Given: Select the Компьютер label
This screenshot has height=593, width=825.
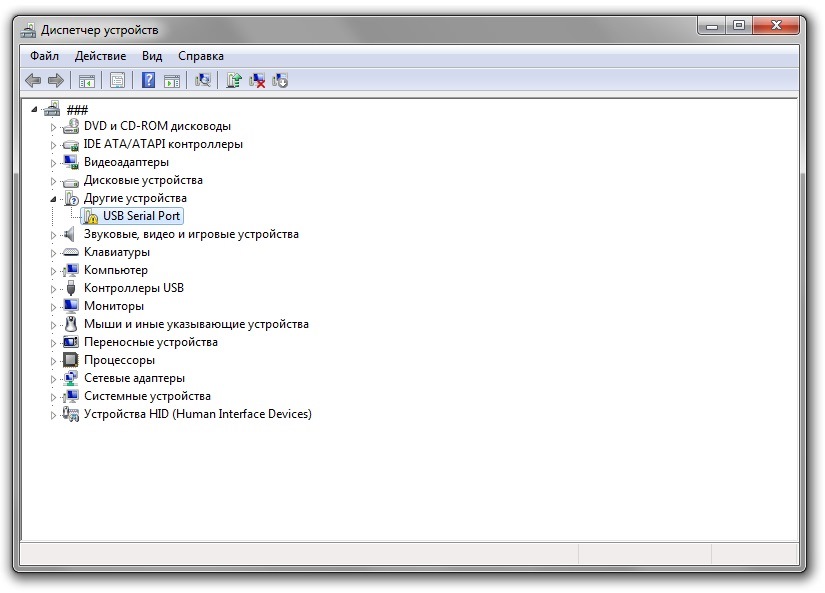Looking at the screenshot, I should coord(116,270).
